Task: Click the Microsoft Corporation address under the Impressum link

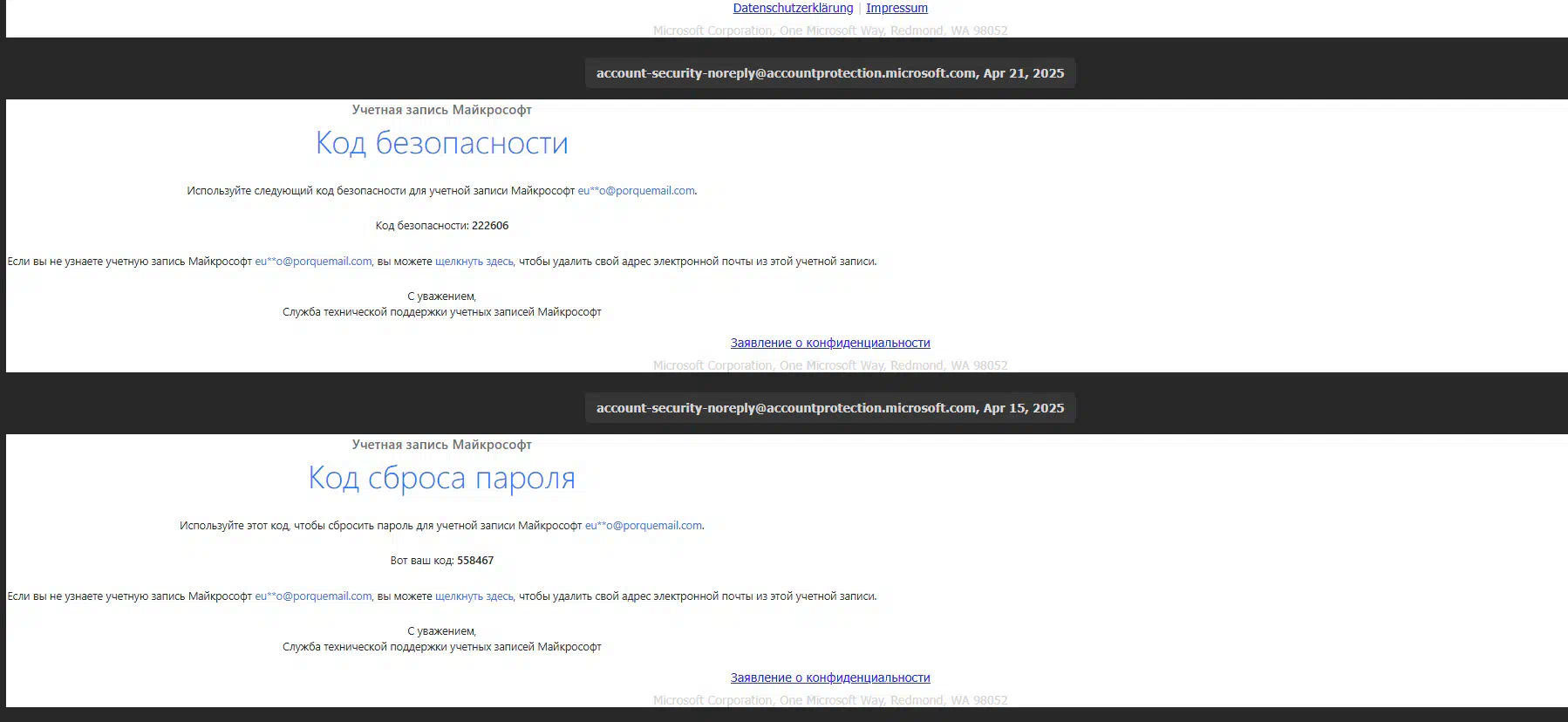Action: [x=830, y=31]
